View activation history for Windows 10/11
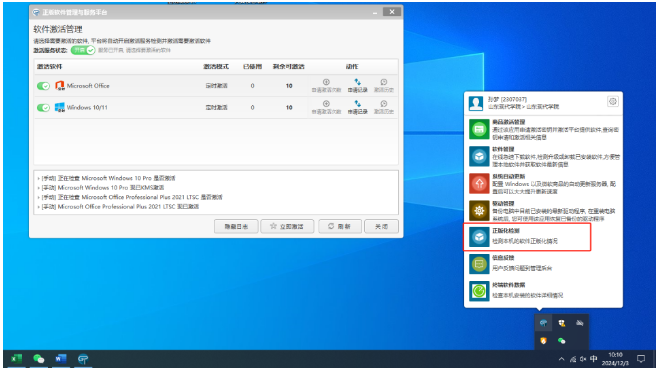656x371 pixels. (x=384, y=107)
